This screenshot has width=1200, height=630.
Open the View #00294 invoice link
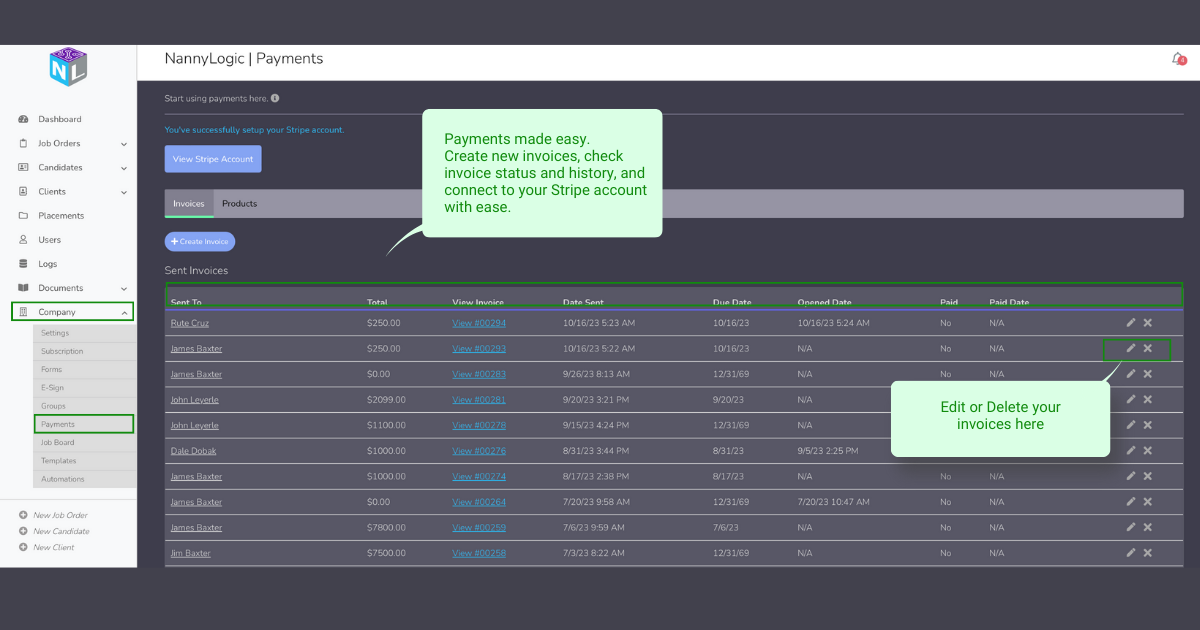coord(479,323)
